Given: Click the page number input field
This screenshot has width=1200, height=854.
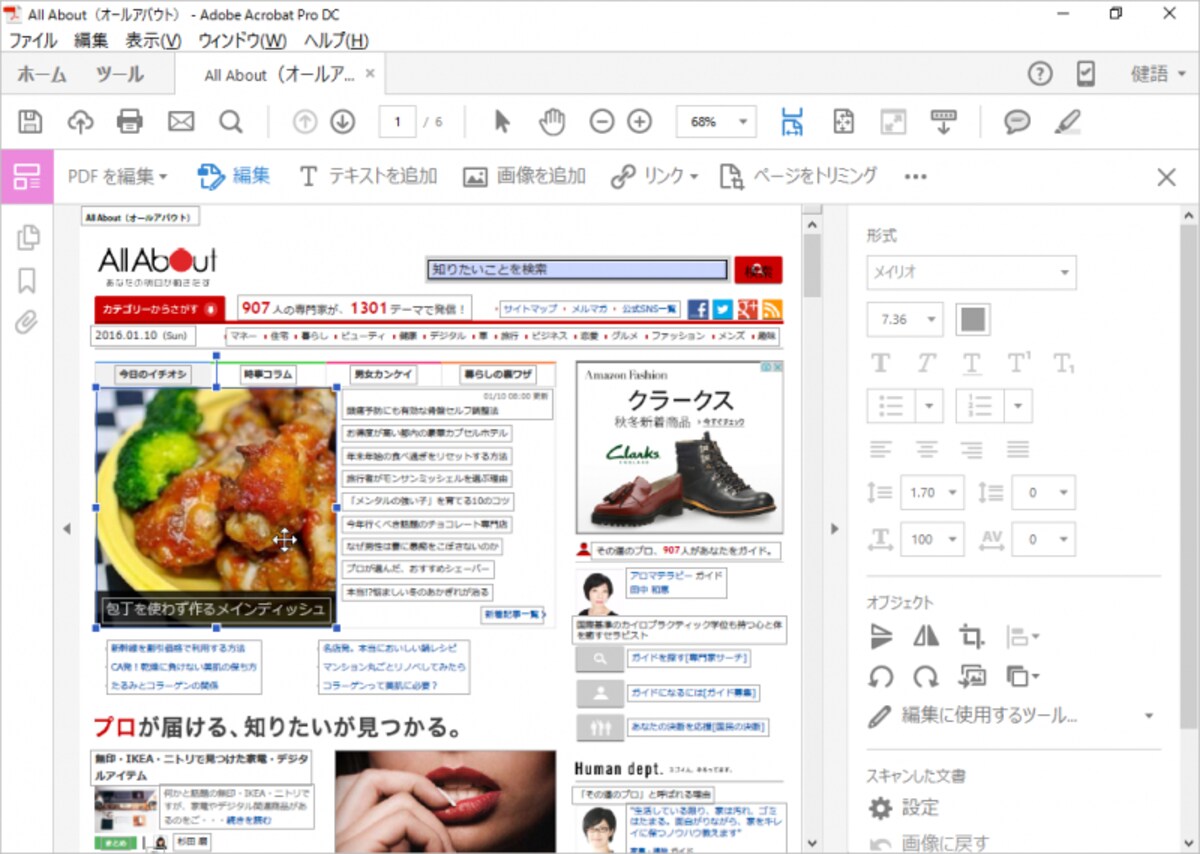Looking at the screenshot, I should 398,122.
